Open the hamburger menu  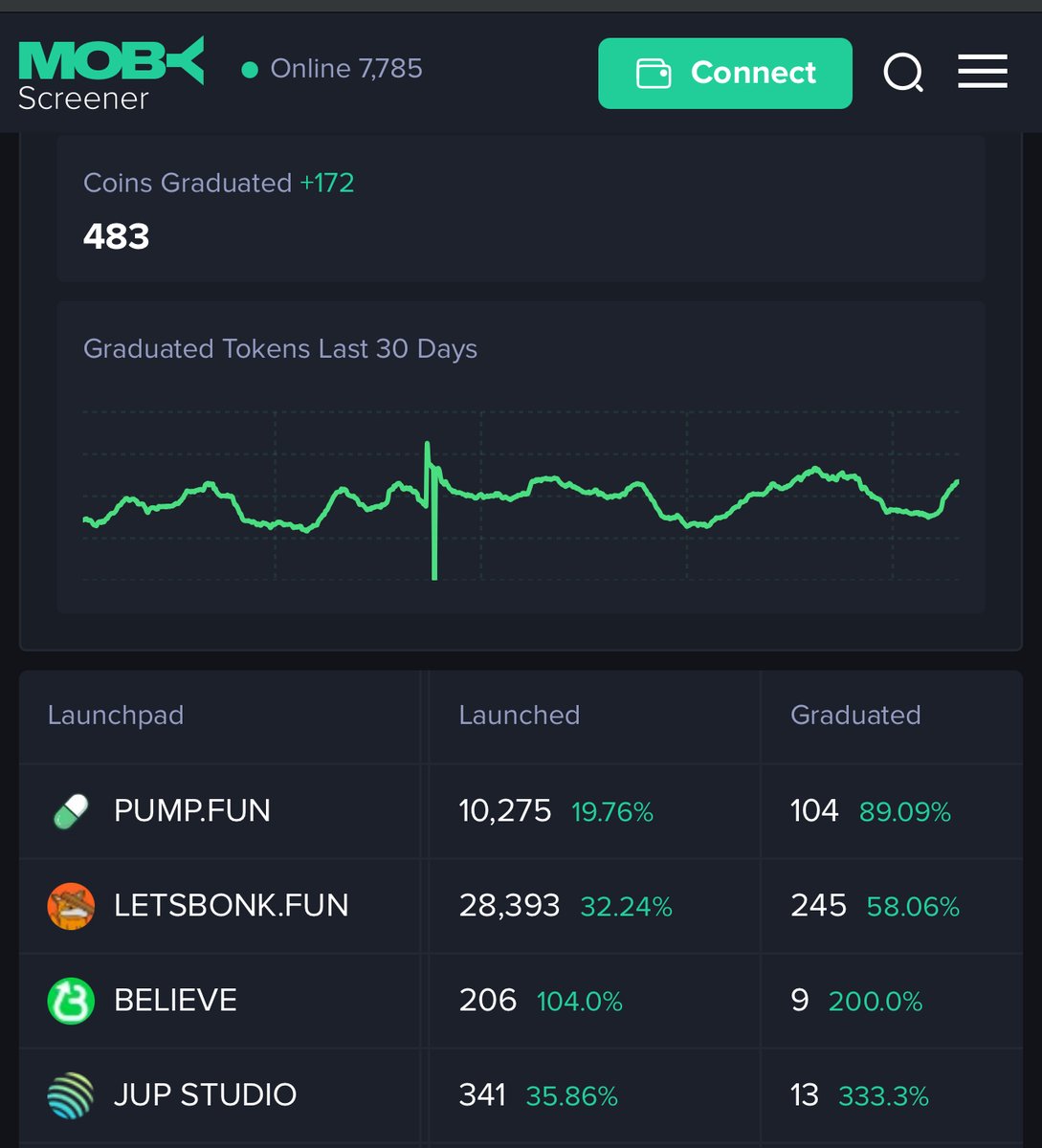[x=983, y=72]
